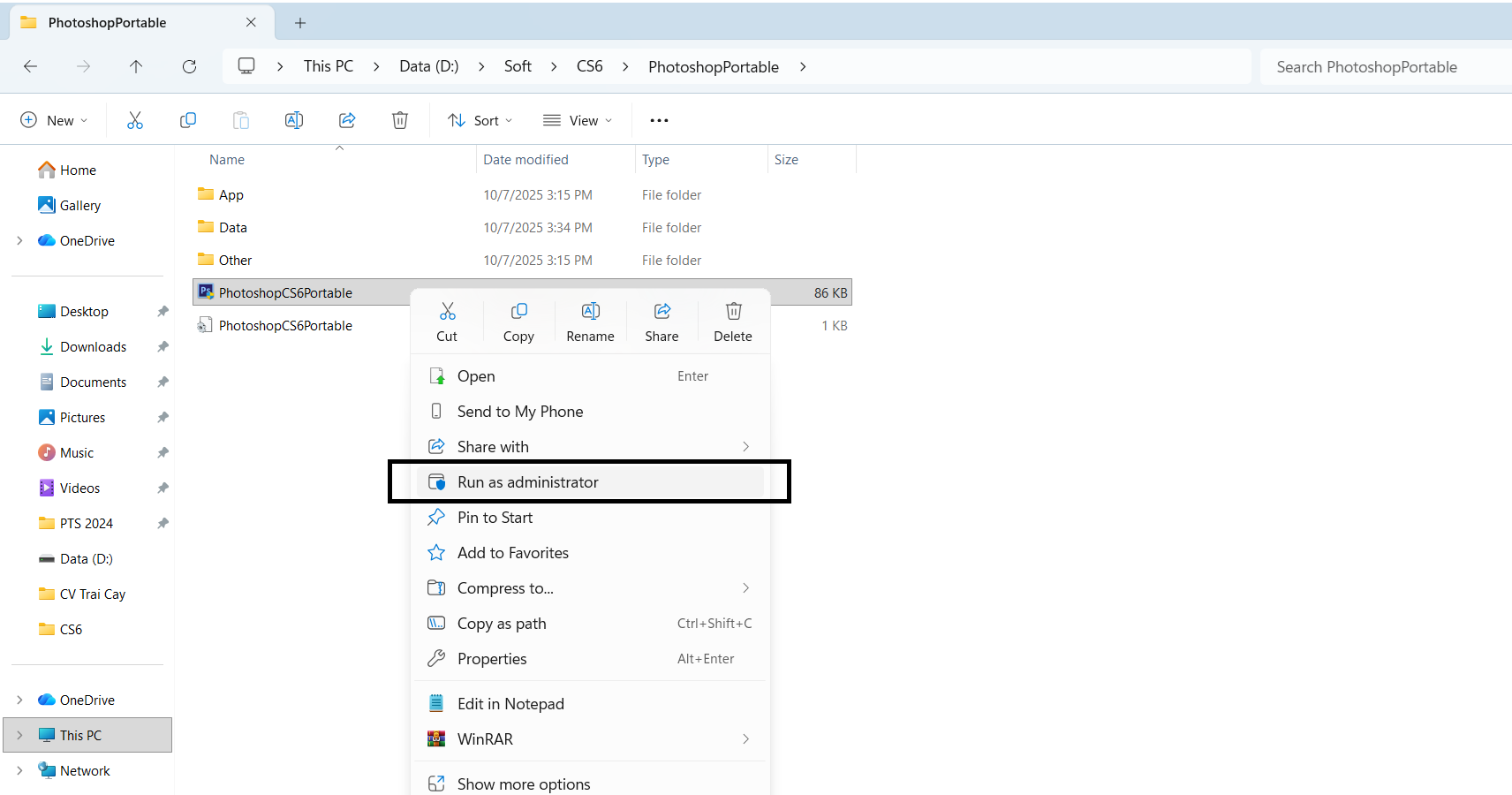Click the Cut icon in context menu
The image size is (1512, 795).
point(447,322)
